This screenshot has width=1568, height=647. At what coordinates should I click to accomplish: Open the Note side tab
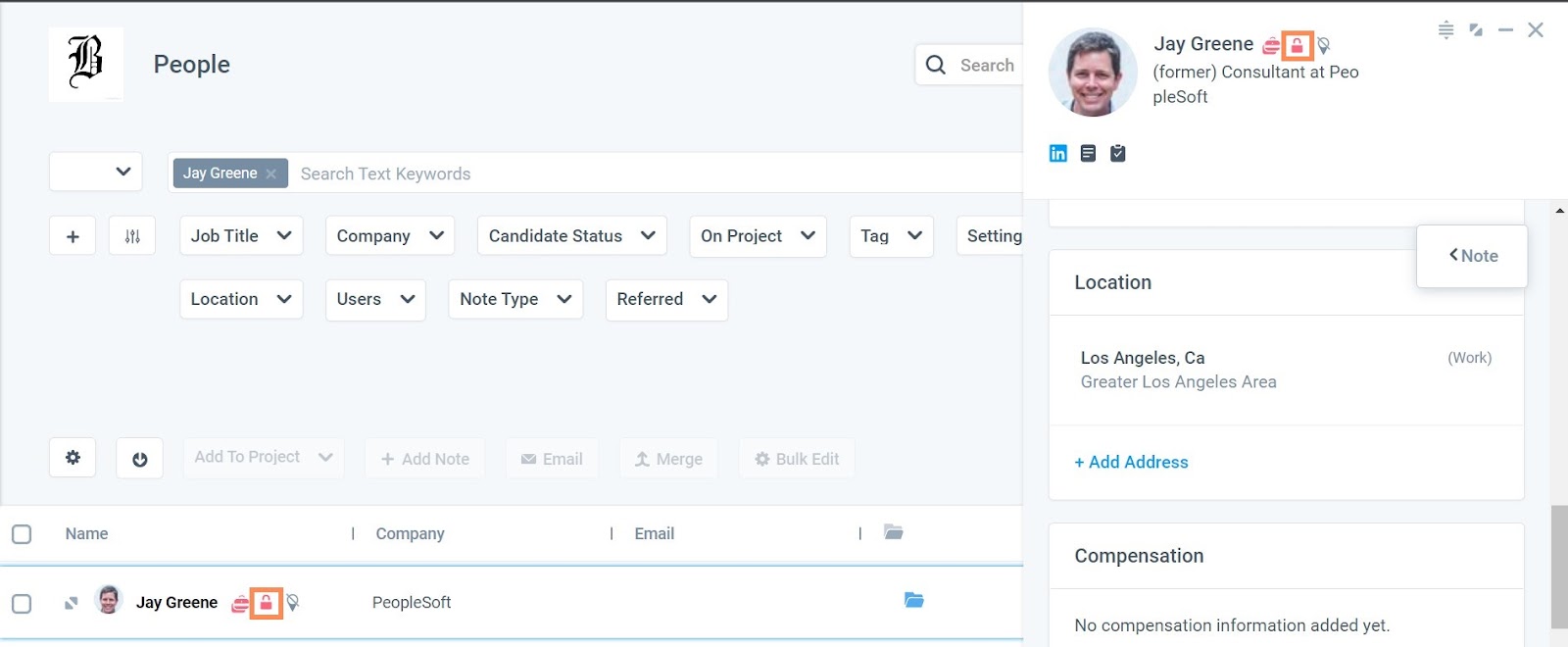tap(1472, 256)
